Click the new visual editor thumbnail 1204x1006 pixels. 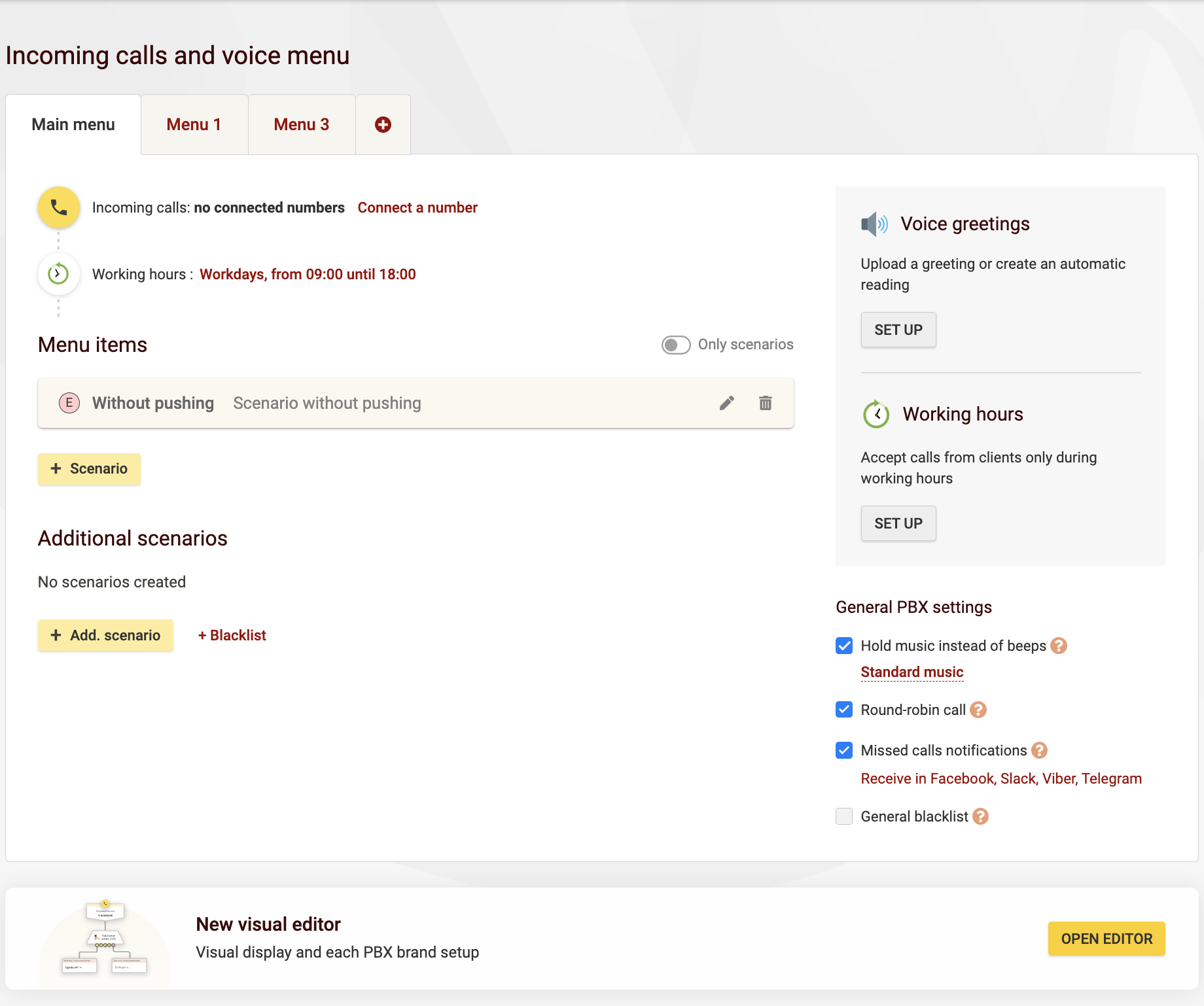point(105,939)
